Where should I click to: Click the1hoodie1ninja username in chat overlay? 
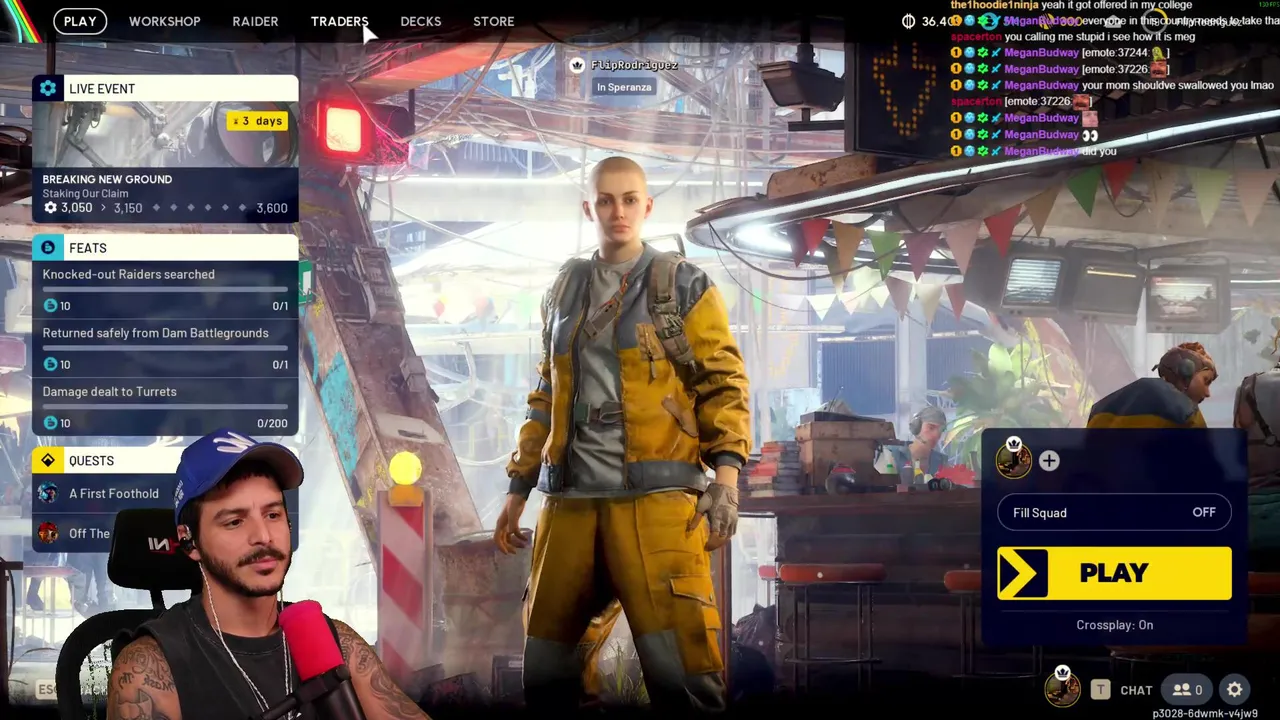coord(994,5)
